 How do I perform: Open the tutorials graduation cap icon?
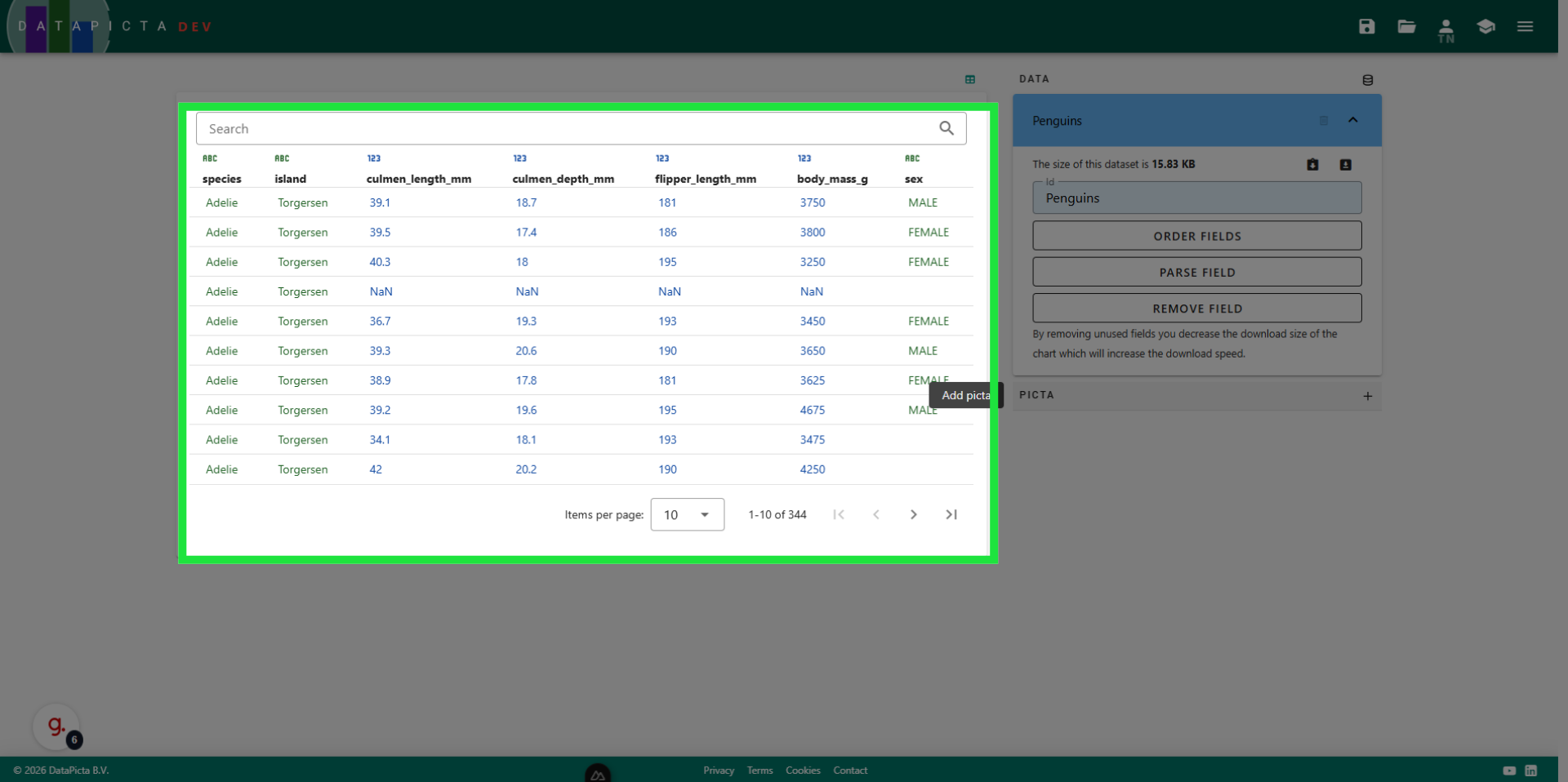[1486, 26]
